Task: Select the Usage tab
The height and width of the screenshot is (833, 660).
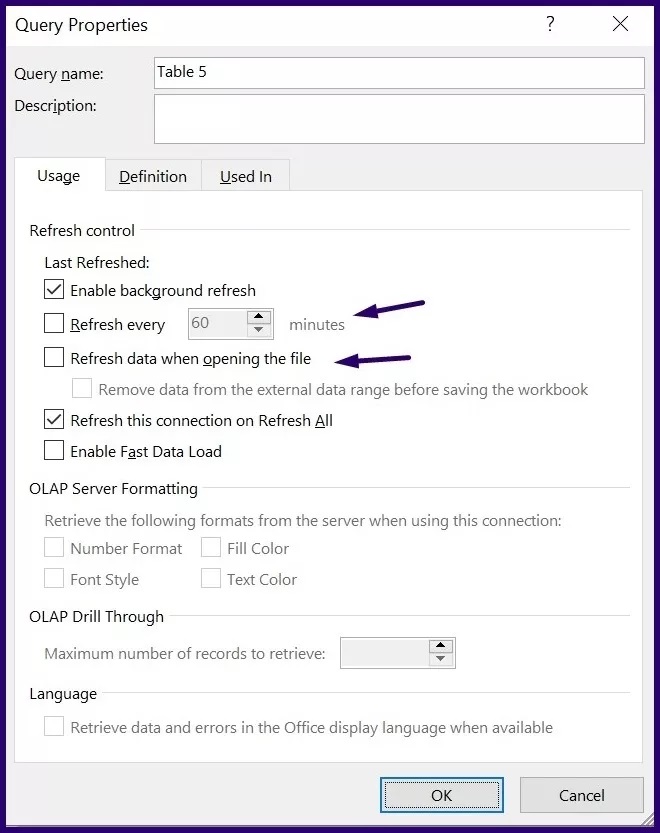Action: (59, 175)
